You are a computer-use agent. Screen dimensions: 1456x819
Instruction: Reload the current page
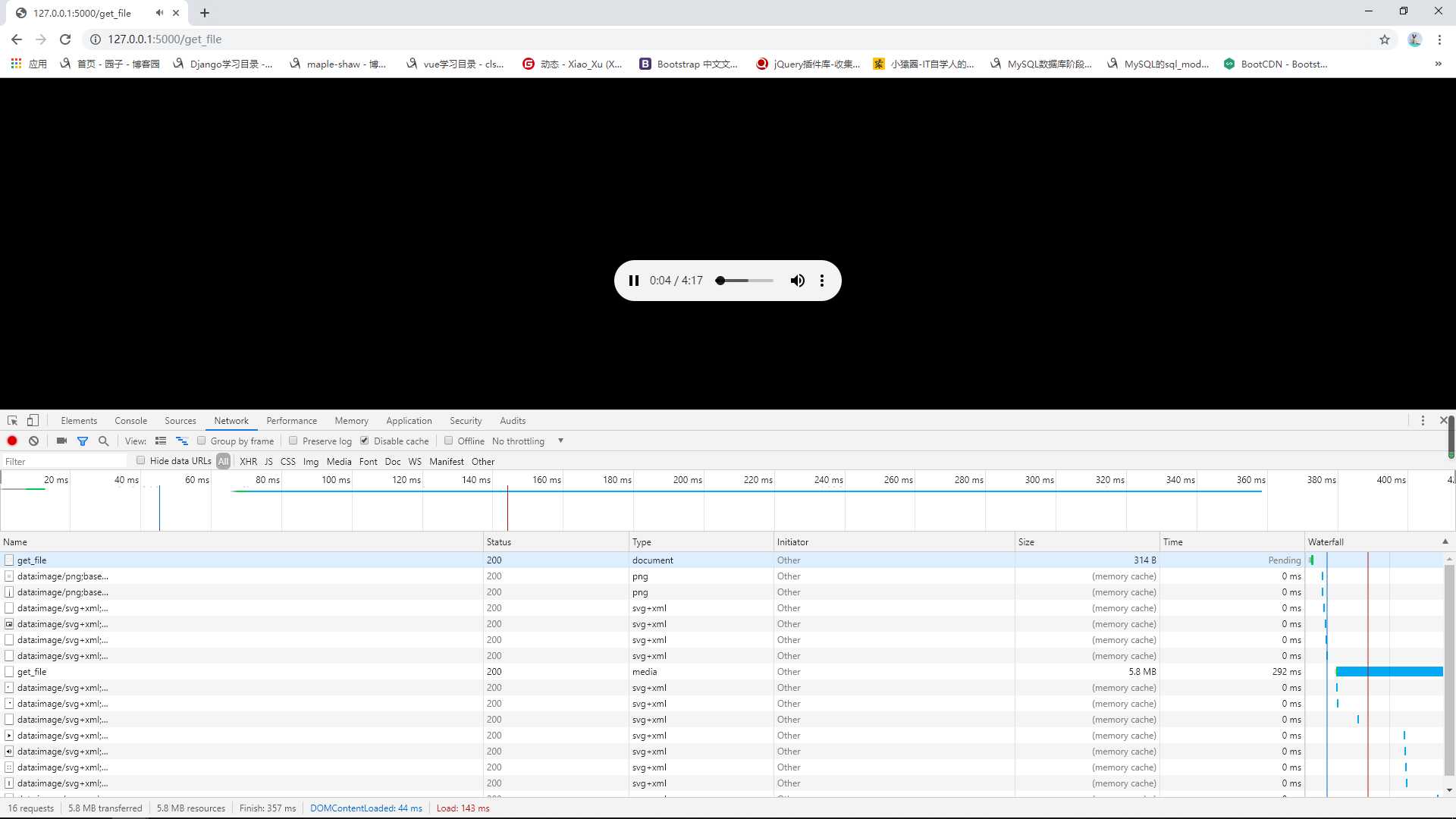pyautogui.click(x=65, y=39)
